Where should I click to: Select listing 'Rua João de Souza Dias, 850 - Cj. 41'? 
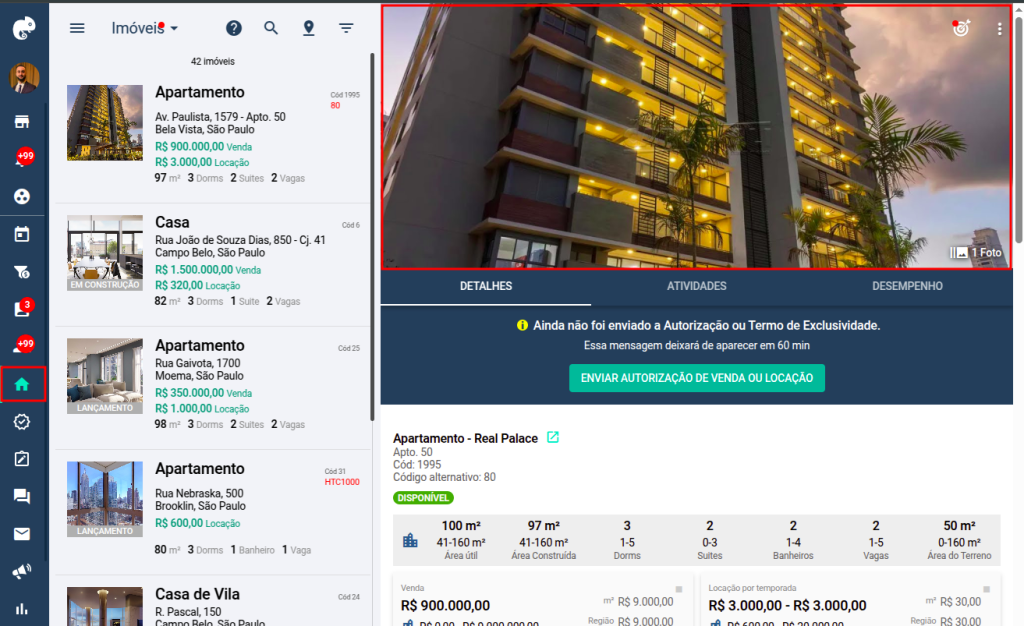(240, 240)
